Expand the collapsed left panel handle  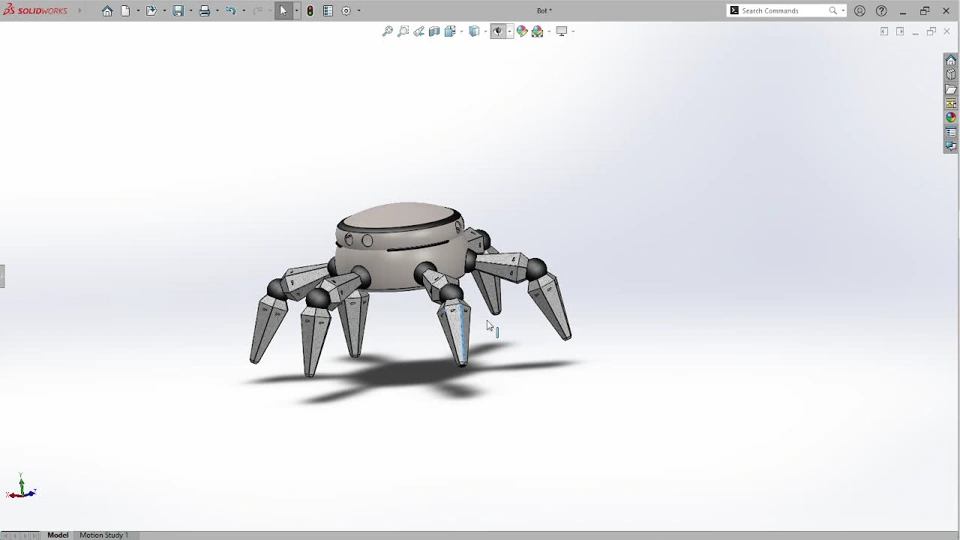[x=2, y=276]
